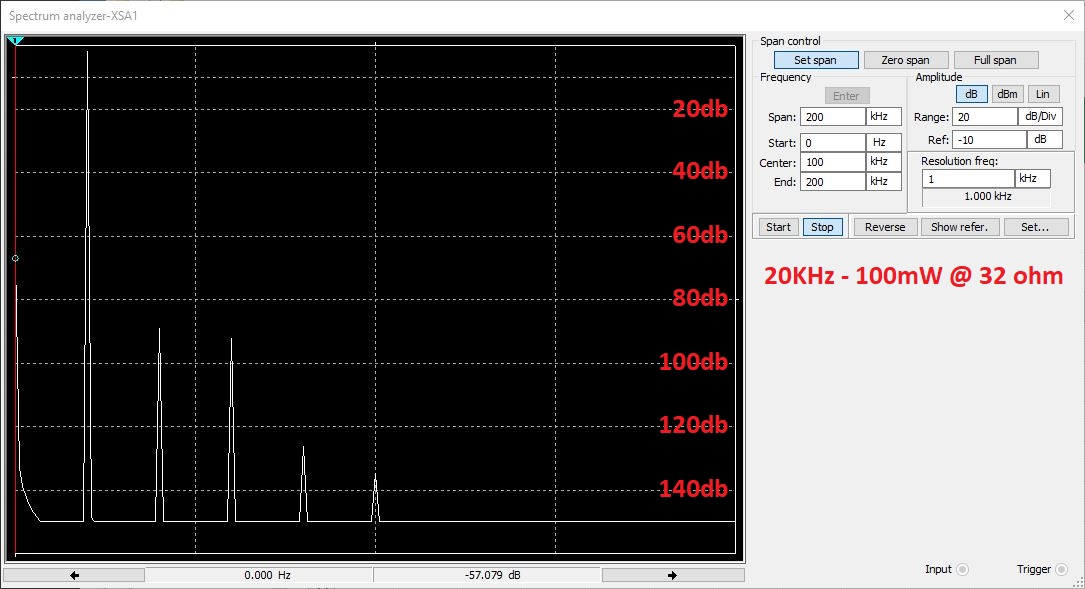1085x589 pixels.
Task: Edit the Center frequency field
Action: [x=832, y=162]
